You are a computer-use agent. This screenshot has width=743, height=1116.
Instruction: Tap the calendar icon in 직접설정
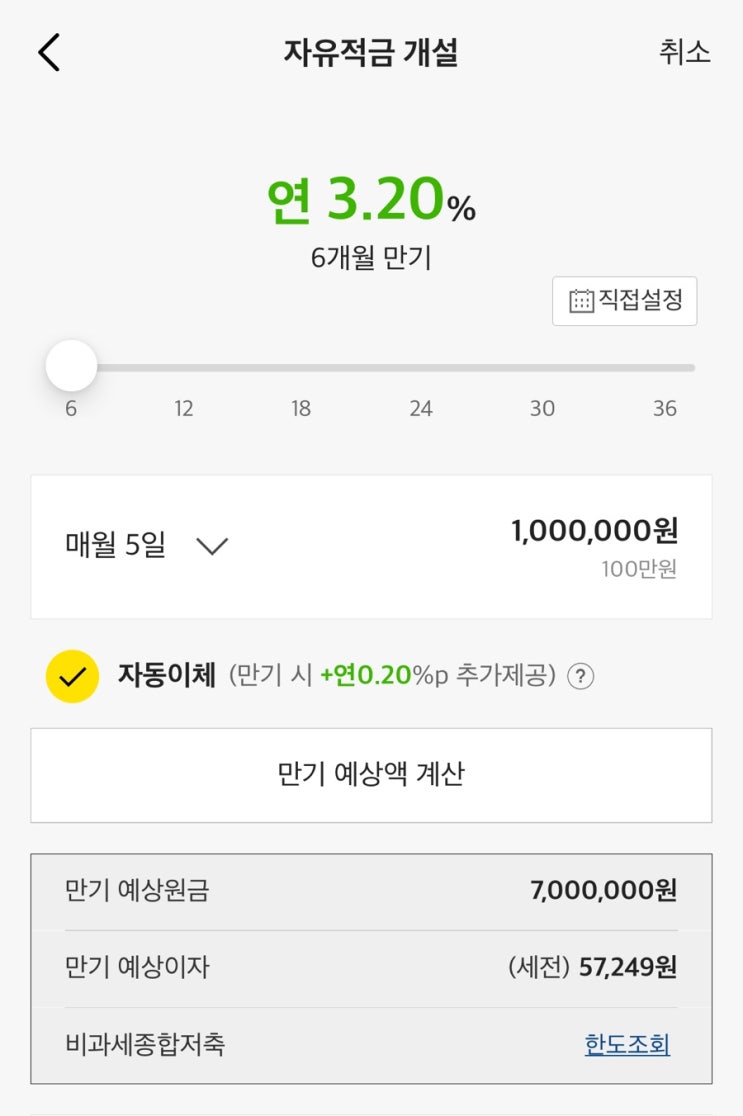[x=581, y=301]
